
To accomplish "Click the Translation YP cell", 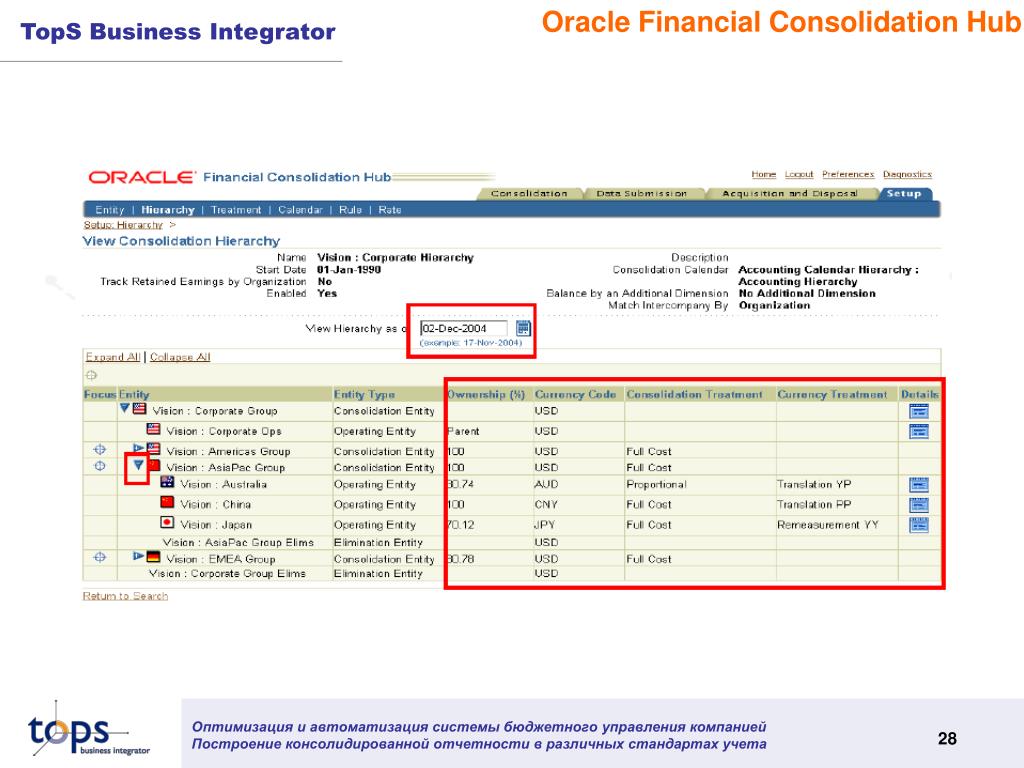I will 814,485.
